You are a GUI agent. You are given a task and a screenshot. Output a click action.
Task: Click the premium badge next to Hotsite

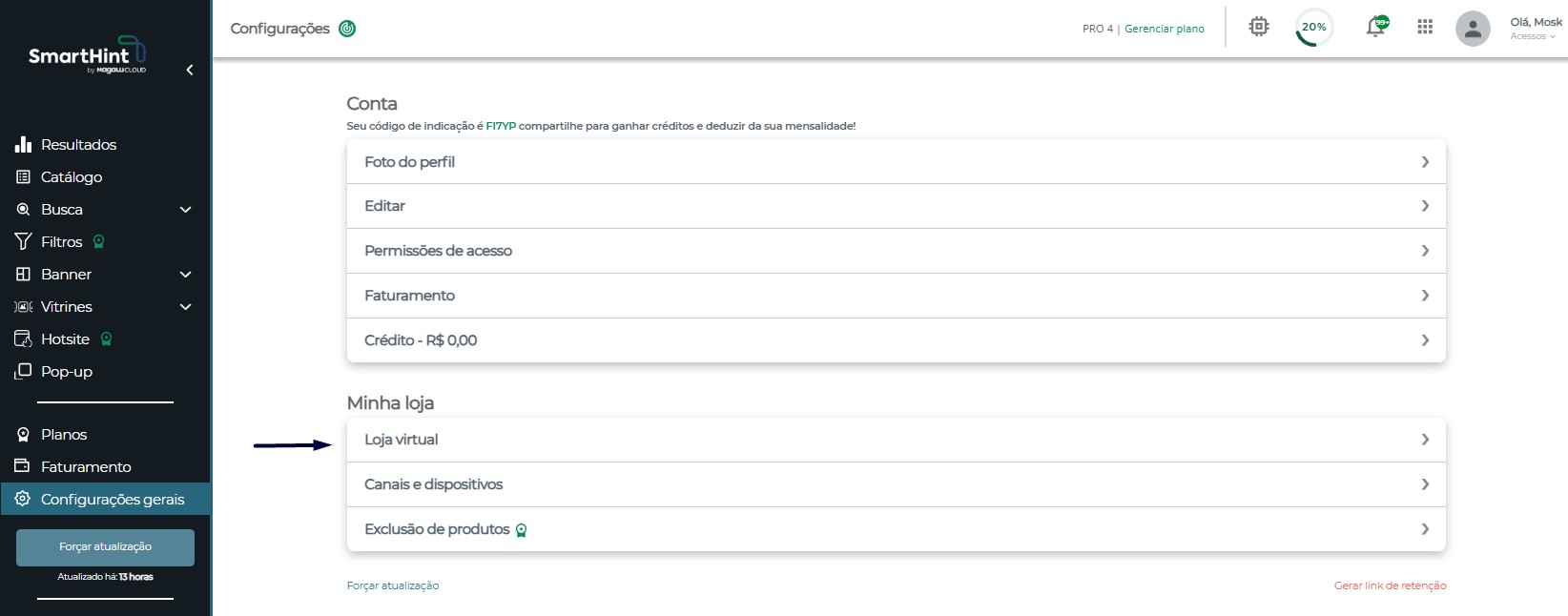(106, 339)
